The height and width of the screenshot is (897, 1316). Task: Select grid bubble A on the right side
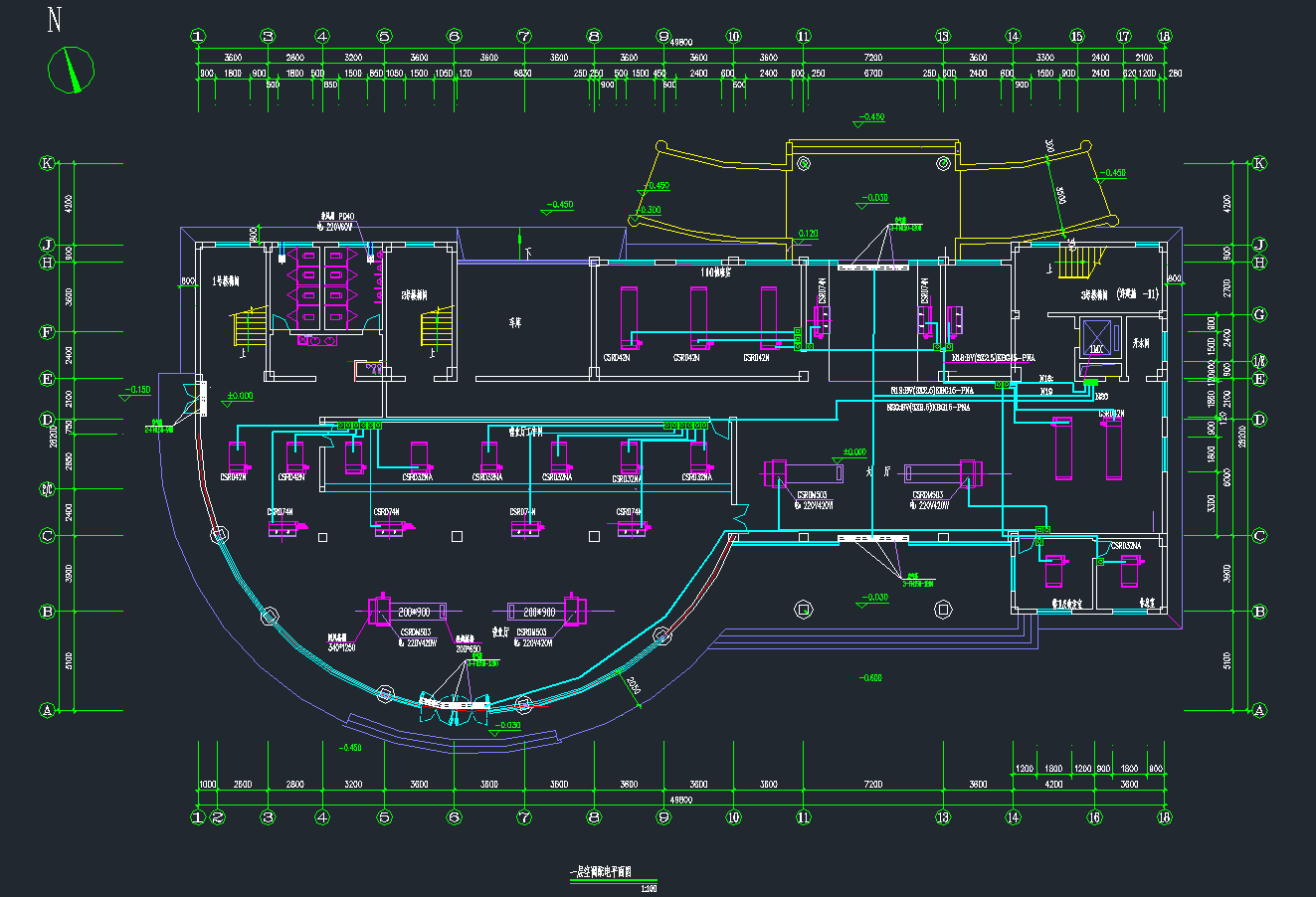[1259, 710]
